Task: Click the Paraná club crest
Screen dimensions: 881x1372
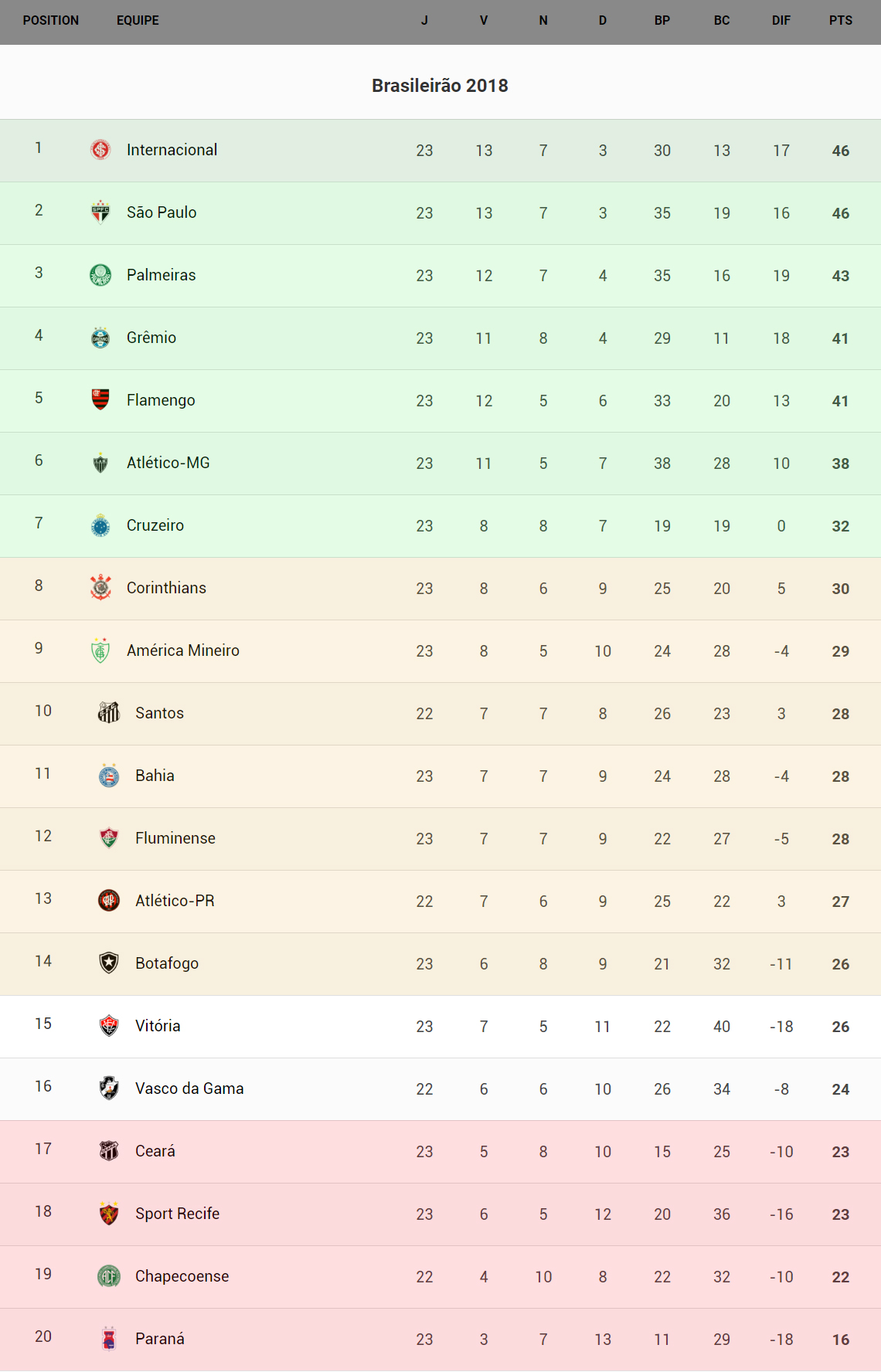Action: (x=109, y=1338)
